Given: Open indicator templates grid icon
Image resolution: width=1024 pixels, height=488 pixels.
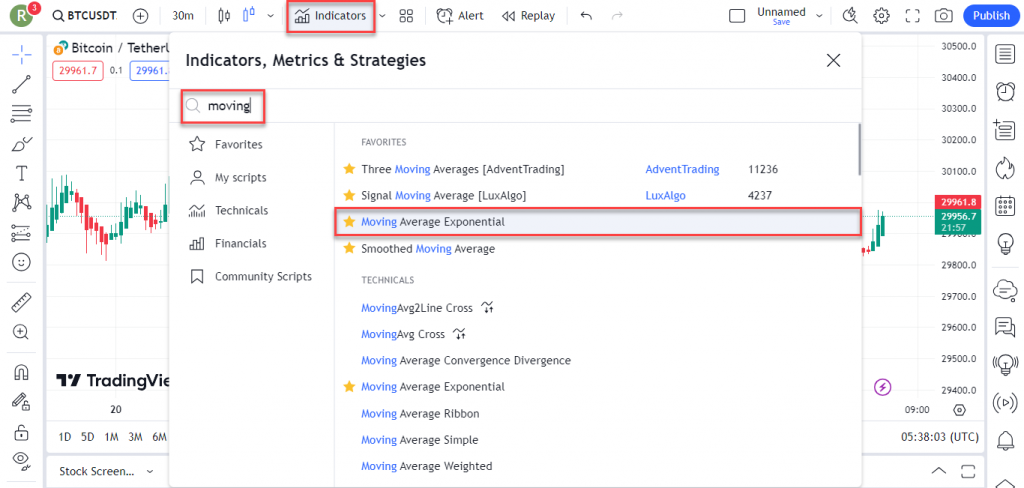Looking at the screenshot, I should click(406, 16).
